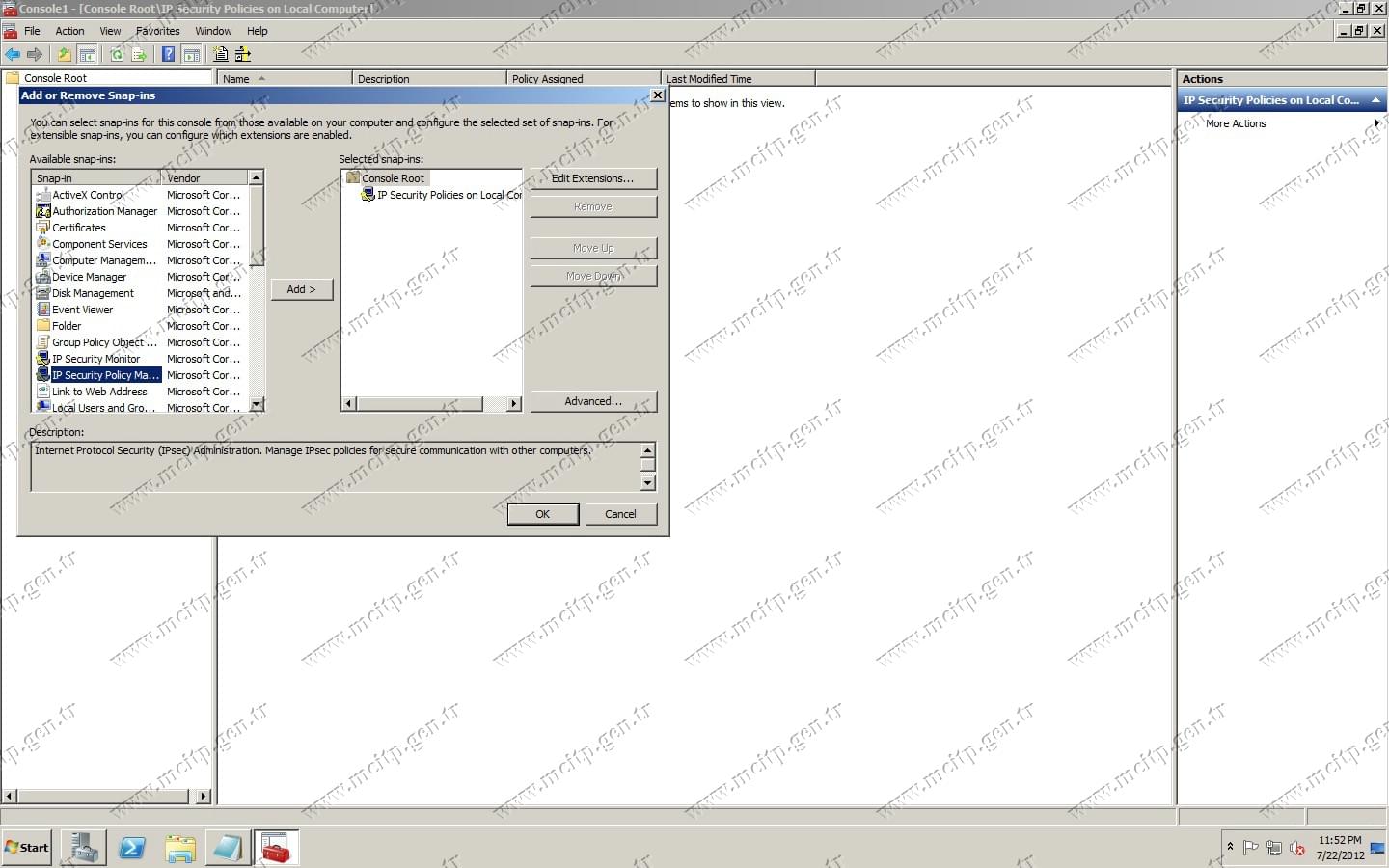1389x868 pixels.
Task: Confirm the dialog with OK
Action: (x=543, y=514)
